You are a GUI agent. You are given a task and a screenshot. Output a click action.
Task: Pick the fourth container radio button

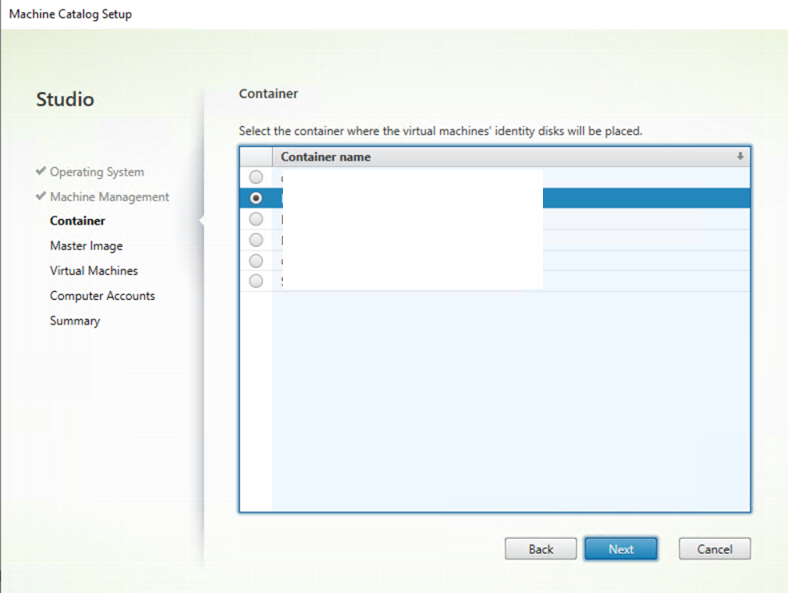(256, 240)
